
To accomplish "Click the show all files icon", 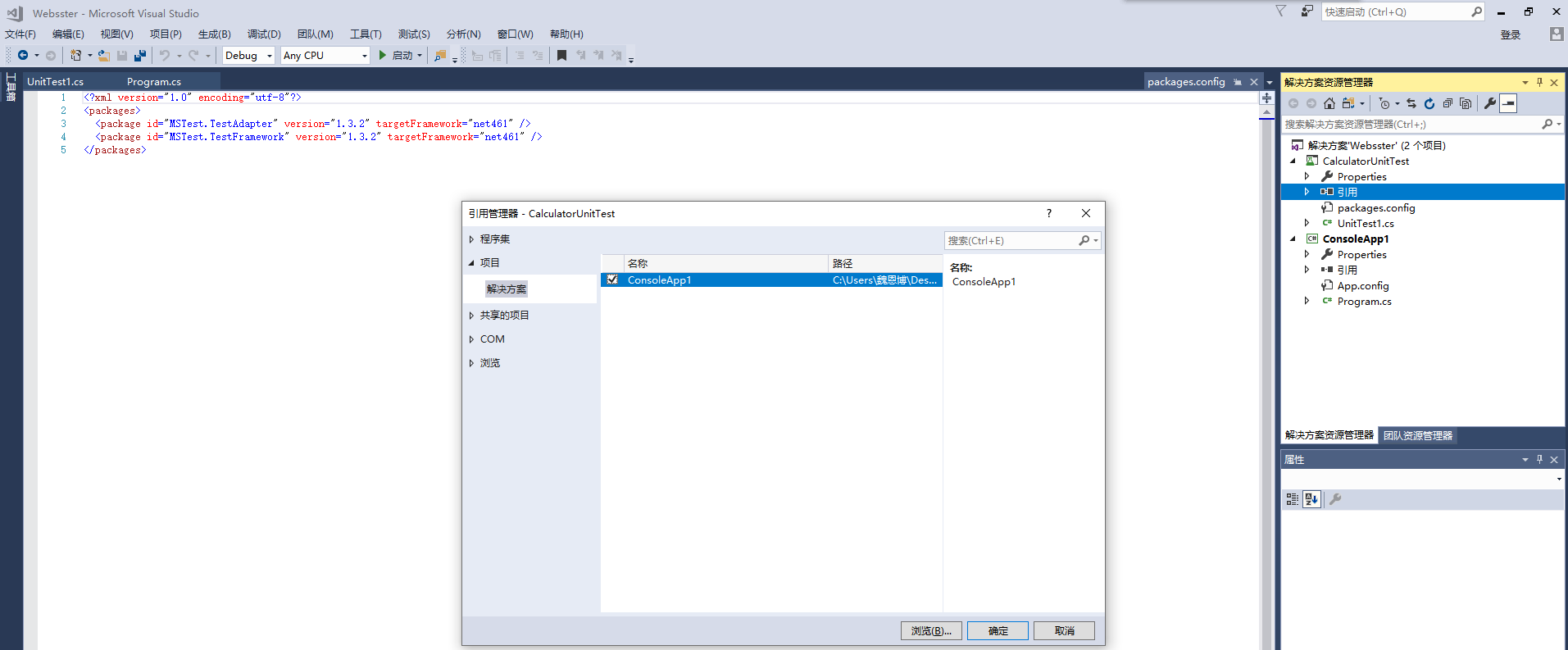I will point(1466,103).
